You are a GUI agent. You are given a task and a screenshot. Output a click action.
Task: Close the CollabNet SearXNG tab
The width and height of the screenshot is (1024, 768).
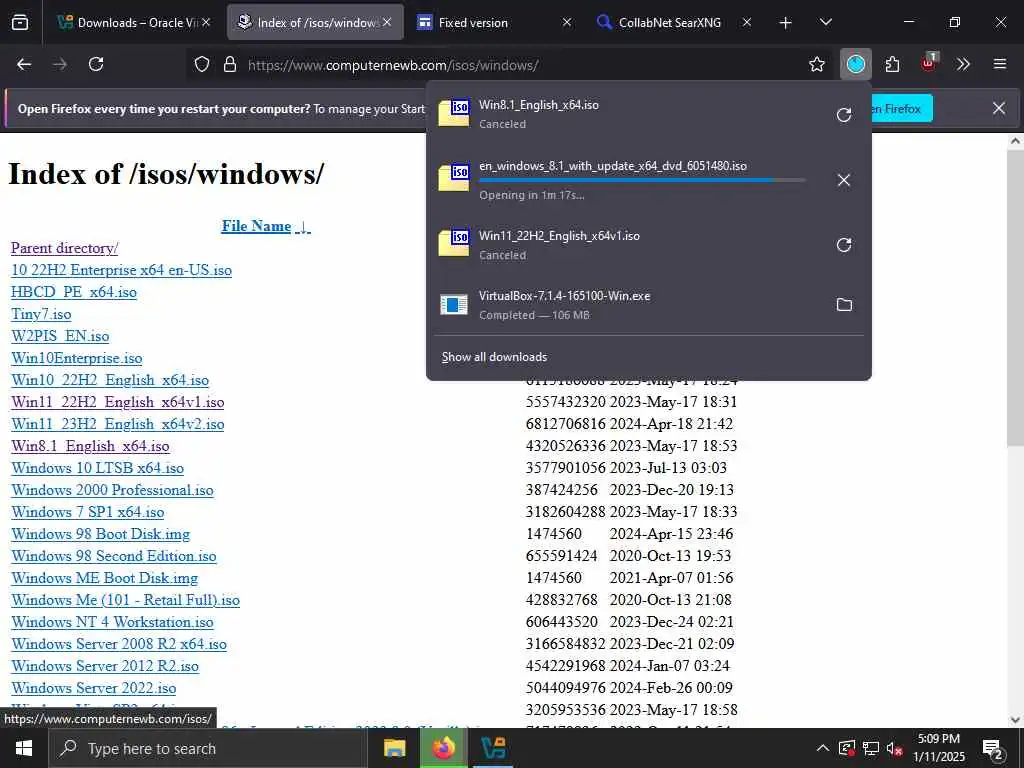pyautogui.click(x=746, y=22)
